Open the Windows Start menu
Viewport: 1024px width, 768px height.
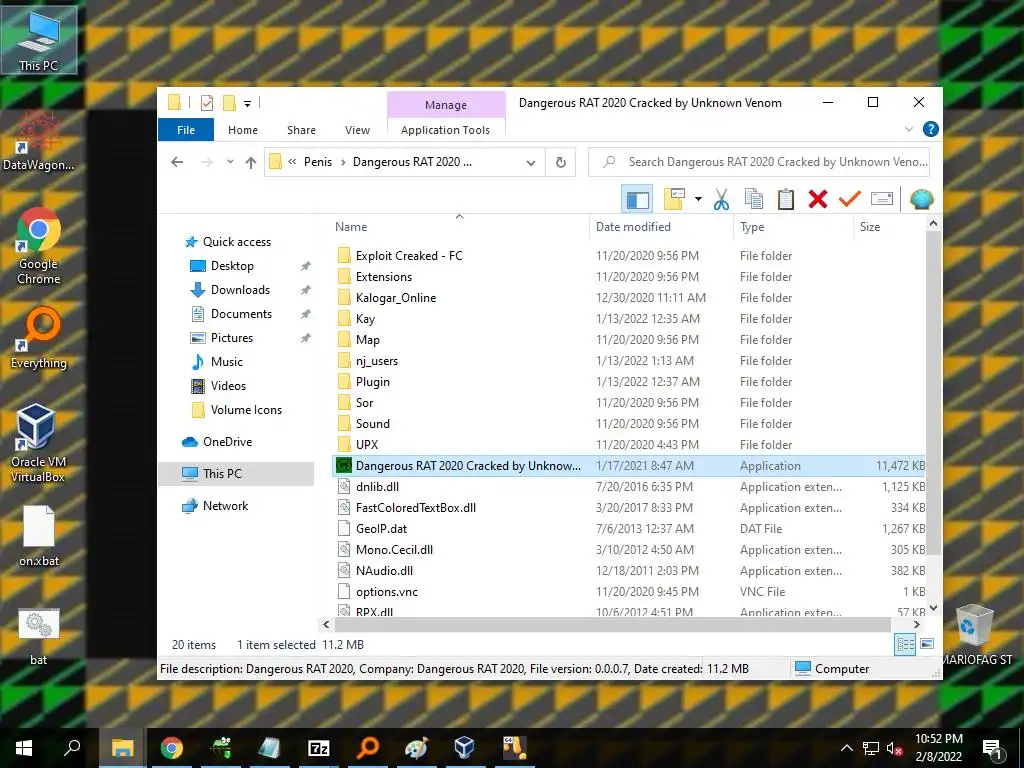point(24,748)
